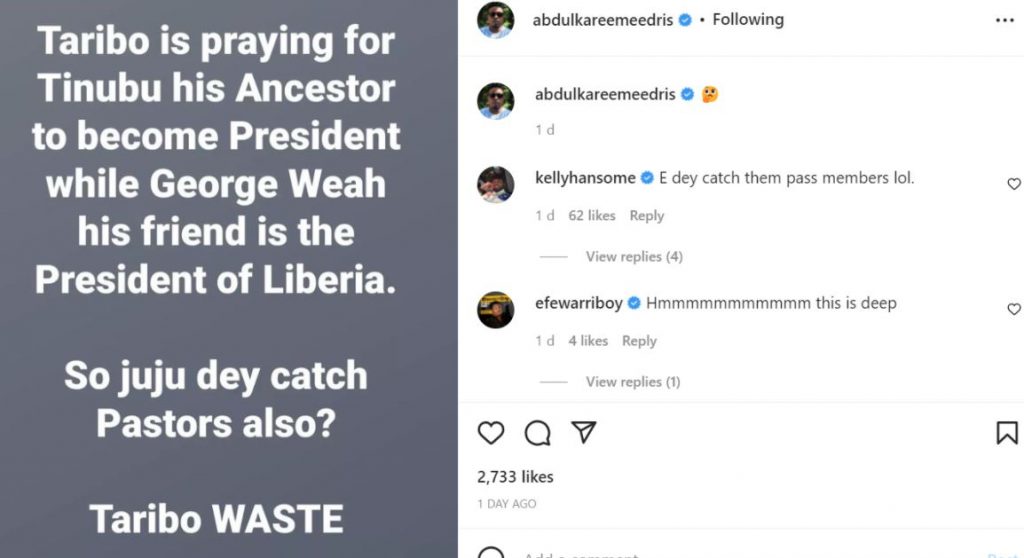
Task: Open kellyhansome's profile avatar
Action: [x=495, y=184]
